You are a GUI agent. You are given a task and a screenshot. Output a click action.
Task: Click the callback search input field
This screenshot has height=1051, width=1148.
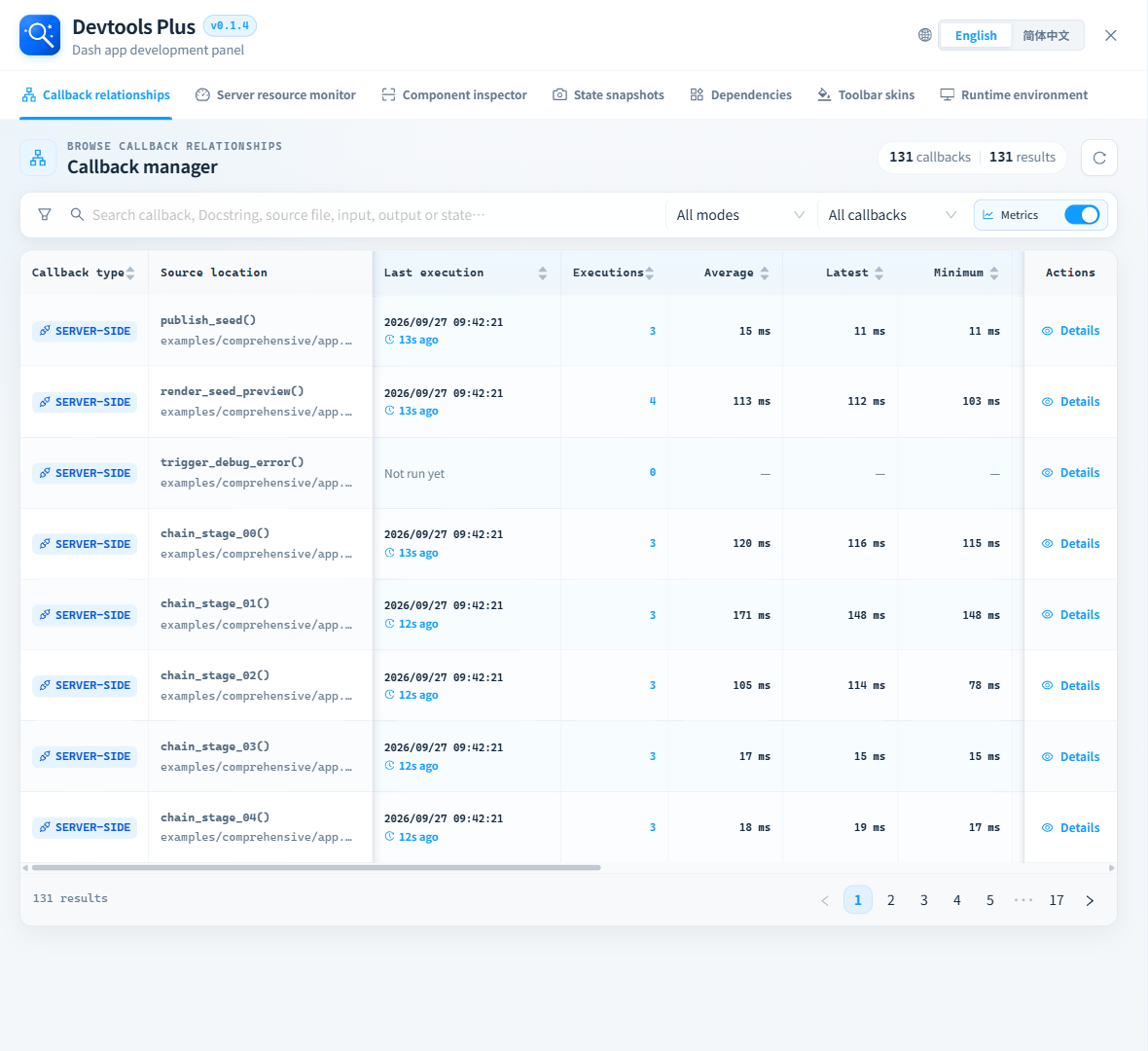[374, 215]
